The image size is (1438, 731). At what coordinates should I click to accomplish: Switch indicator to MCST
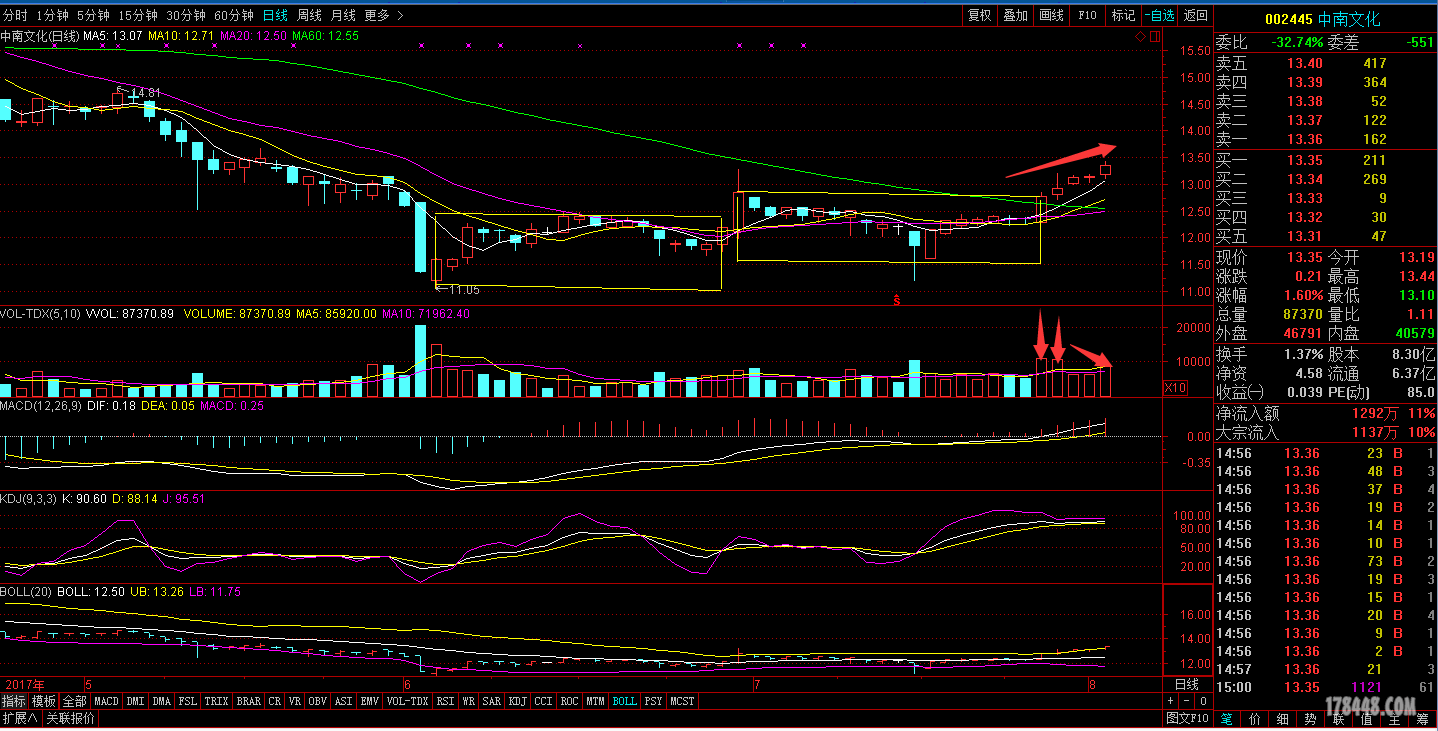click(682, 701)
